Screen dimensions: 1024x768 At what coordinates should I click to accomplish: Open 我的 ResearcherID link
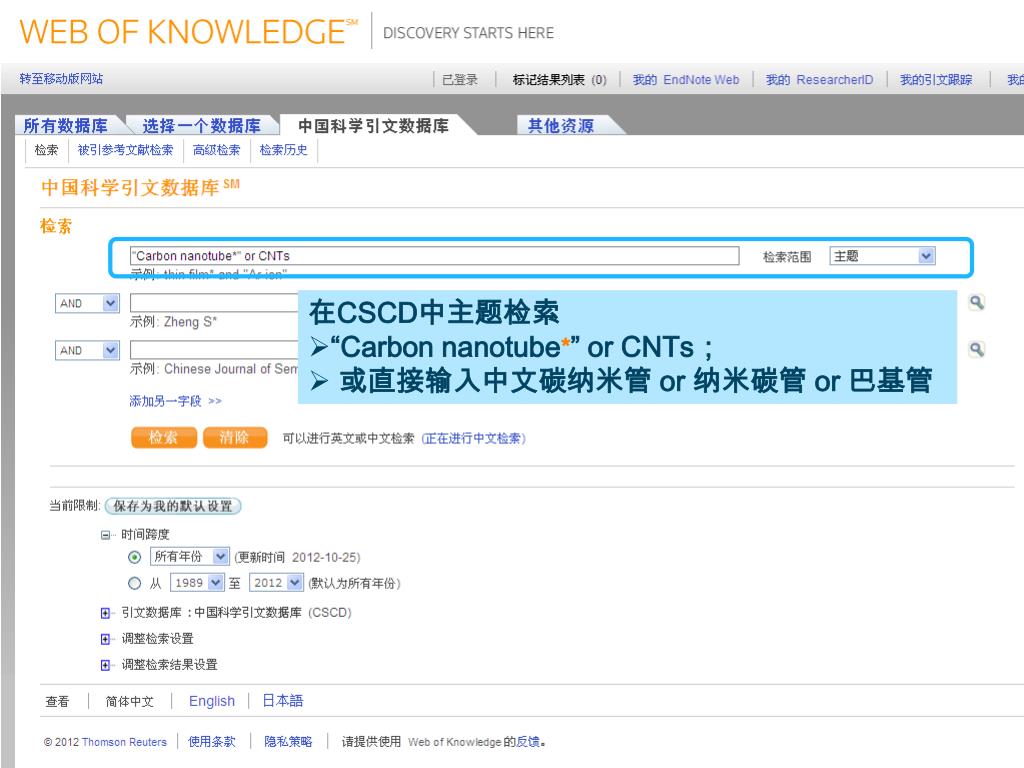tap(819, 80)
